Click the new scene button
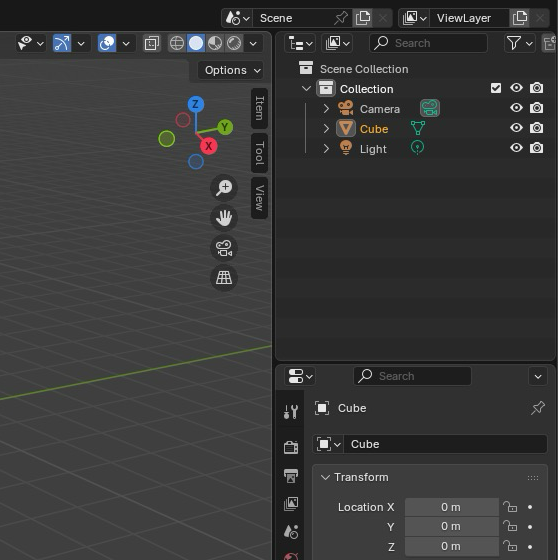The image size is (558, 560). [363, 18]
